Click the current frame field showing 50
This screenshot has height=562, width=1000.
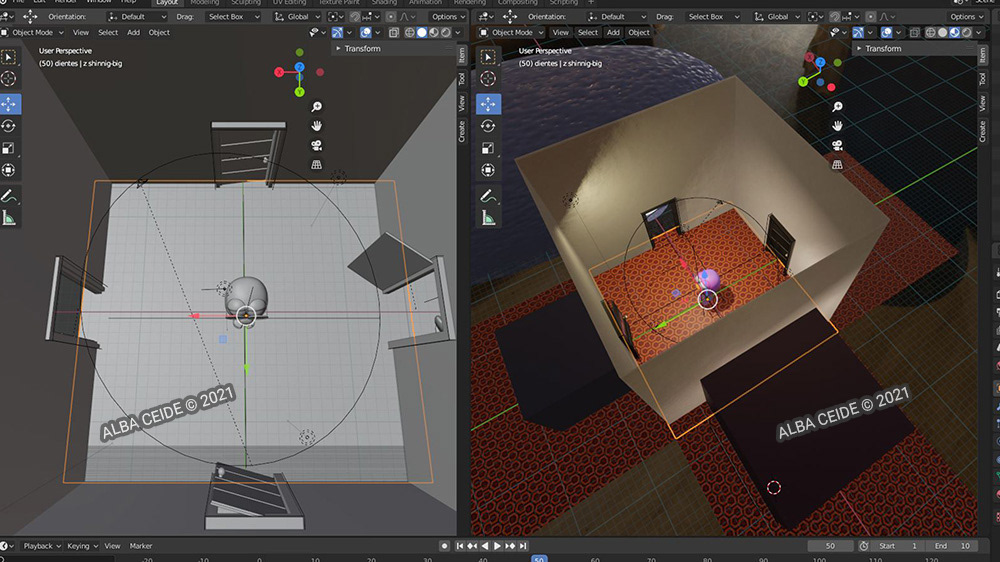[x=830, y=546]
